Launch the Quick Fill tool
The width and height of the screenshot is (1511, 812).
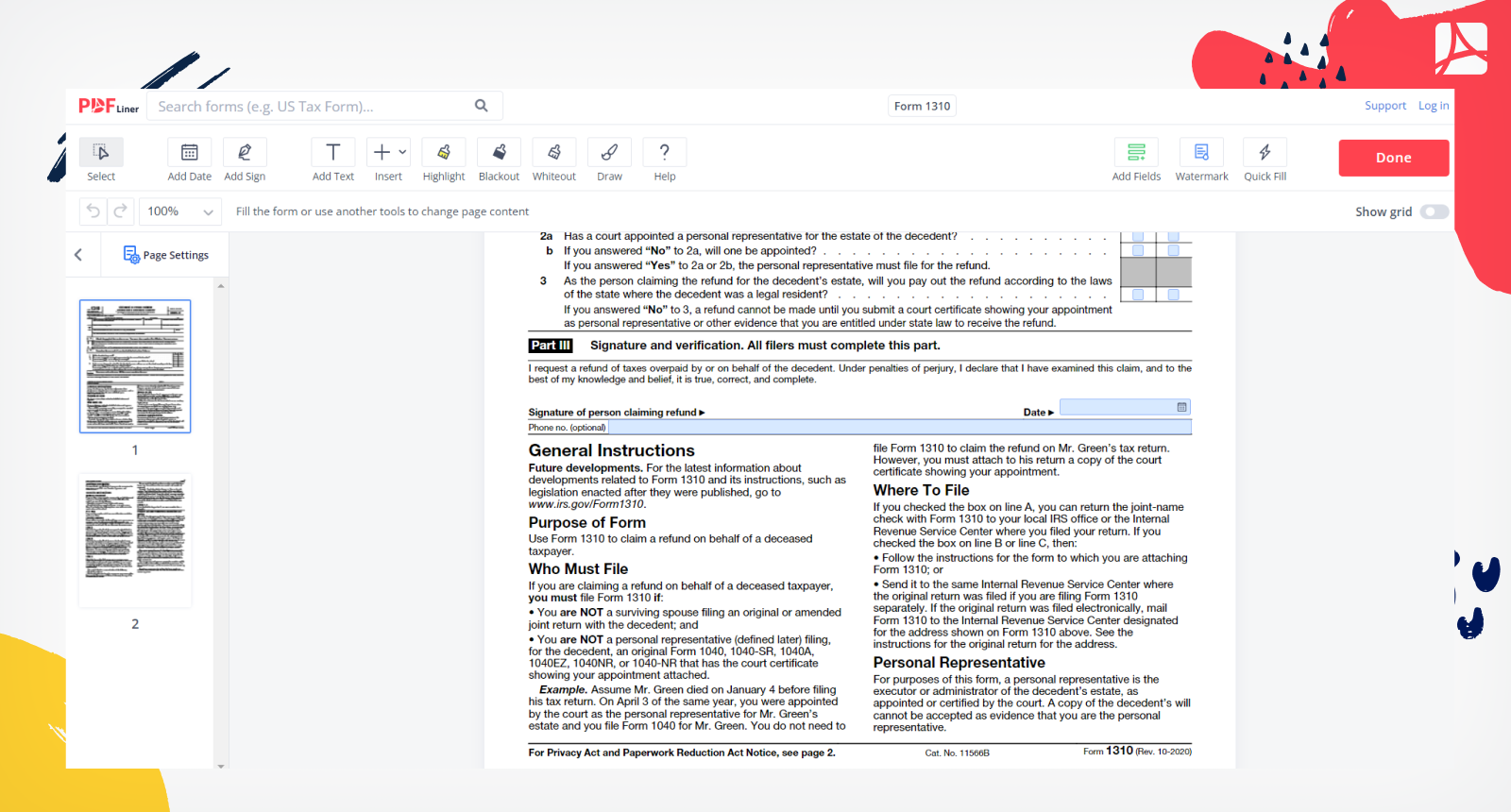pyautogui.click(x=1265, y=160)
